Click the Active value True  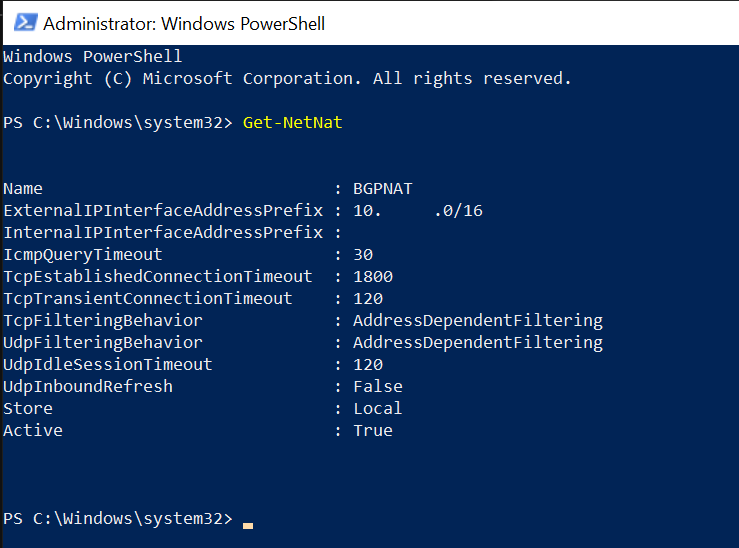[x=373, y=430]
